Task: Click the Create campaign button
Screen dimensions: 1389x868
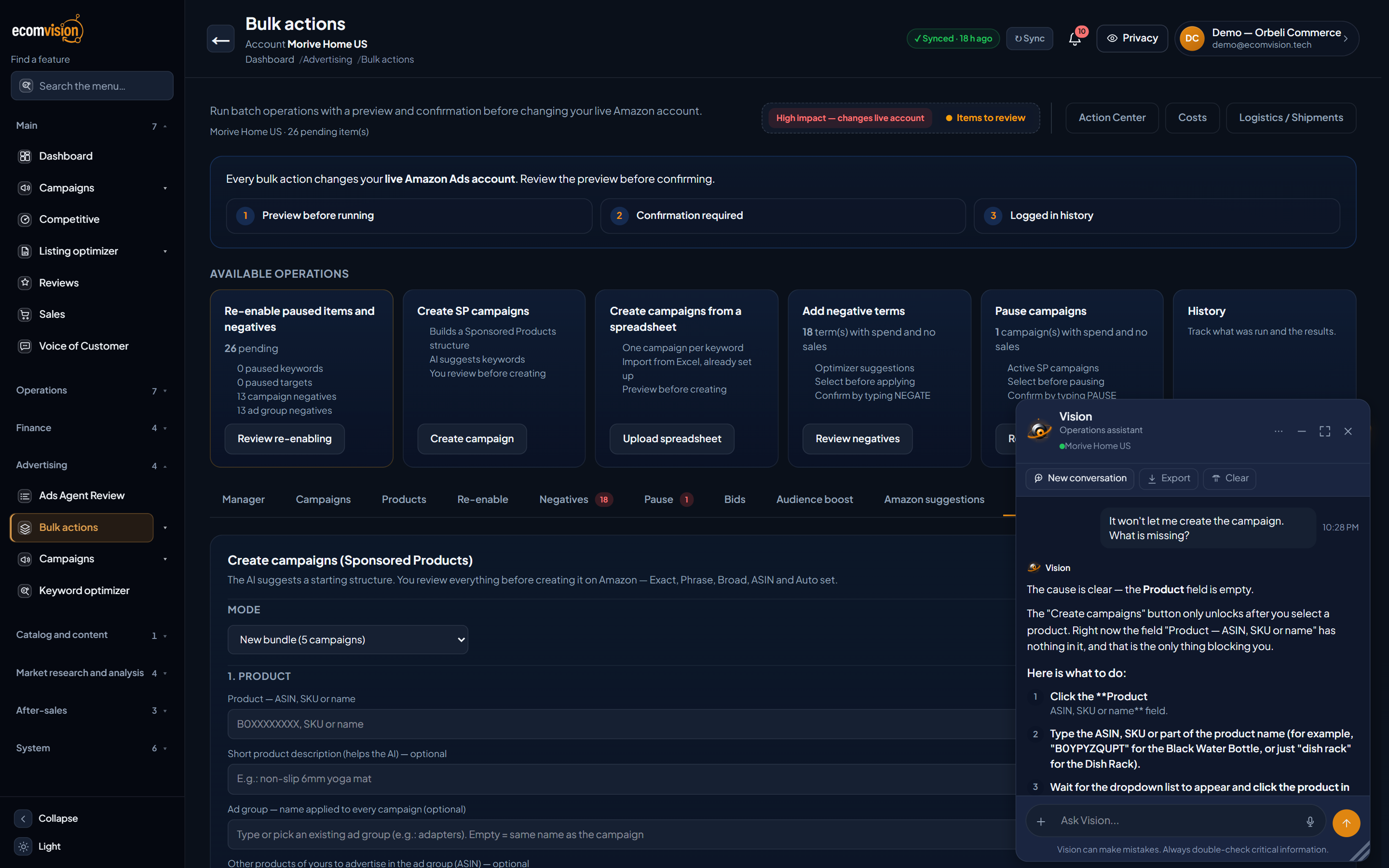Action: tap(472, 439)
